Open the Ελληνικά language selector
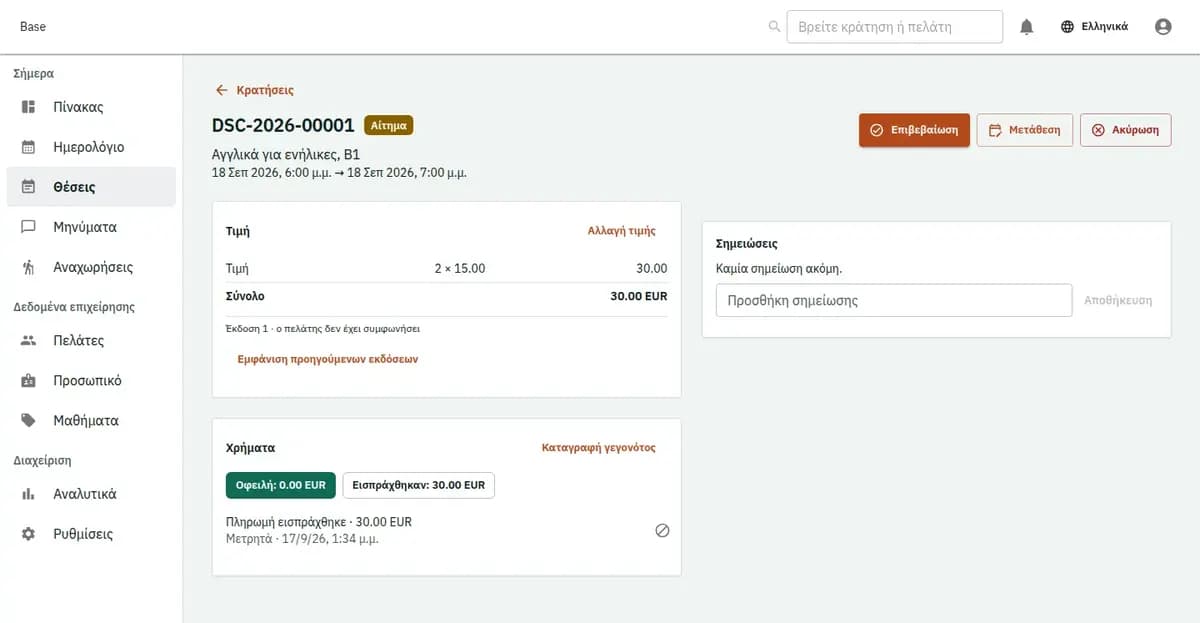The width and height of the screenshot is (1200, 623). tap(1094, 27)
